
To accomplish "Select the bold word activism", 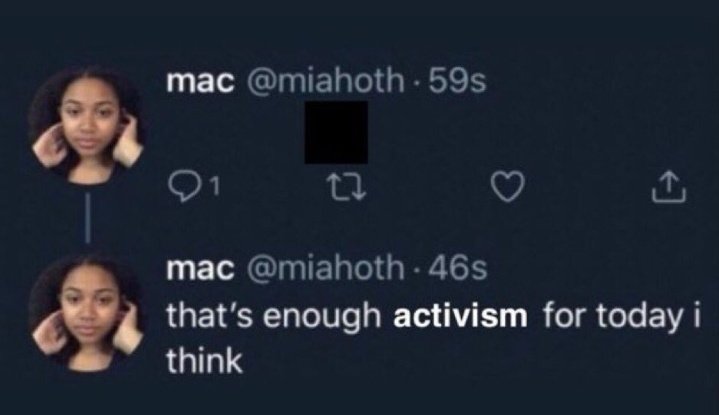I will point(460,316).
